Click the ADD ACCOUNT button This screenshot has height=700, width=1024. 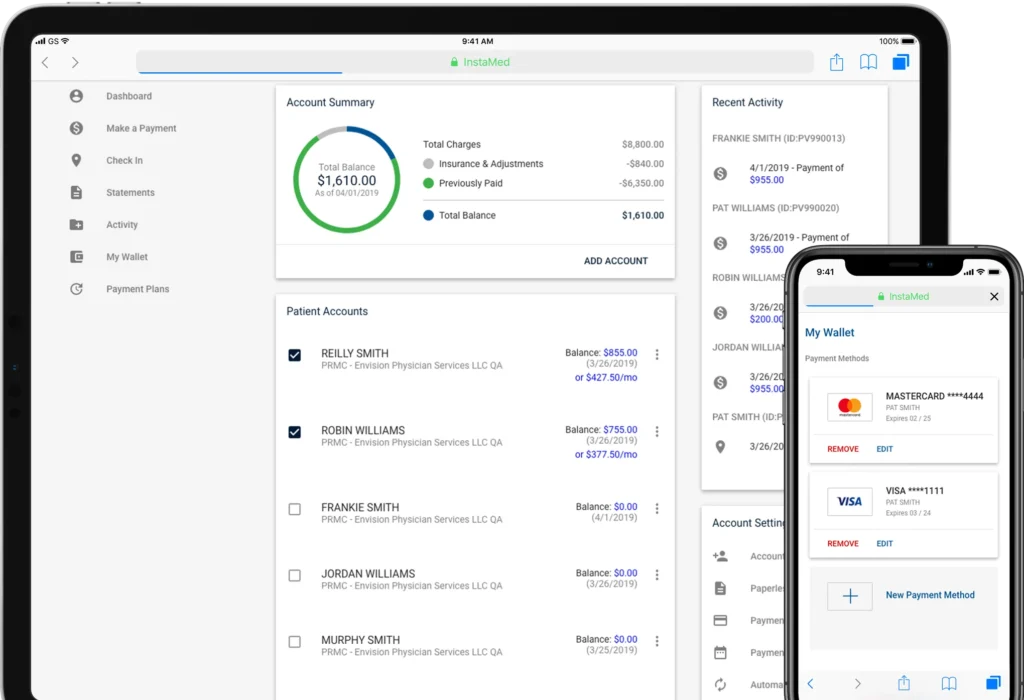point(615,261)
